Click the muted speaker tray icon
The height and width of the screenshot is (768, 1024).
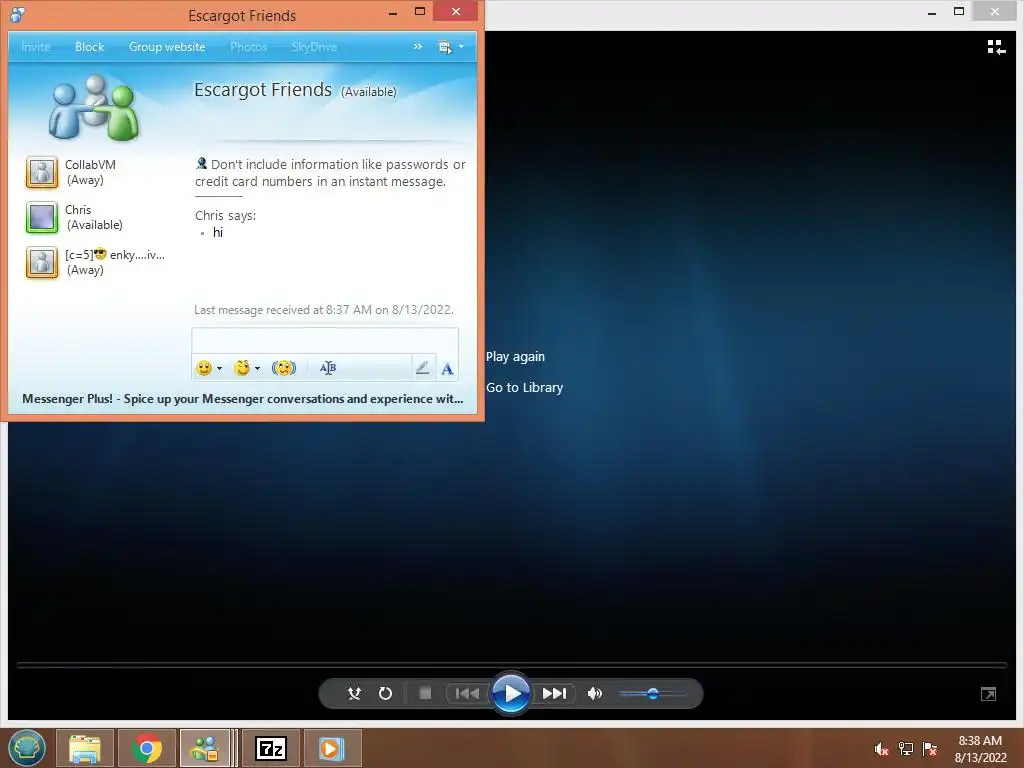[x=882, y=750]
